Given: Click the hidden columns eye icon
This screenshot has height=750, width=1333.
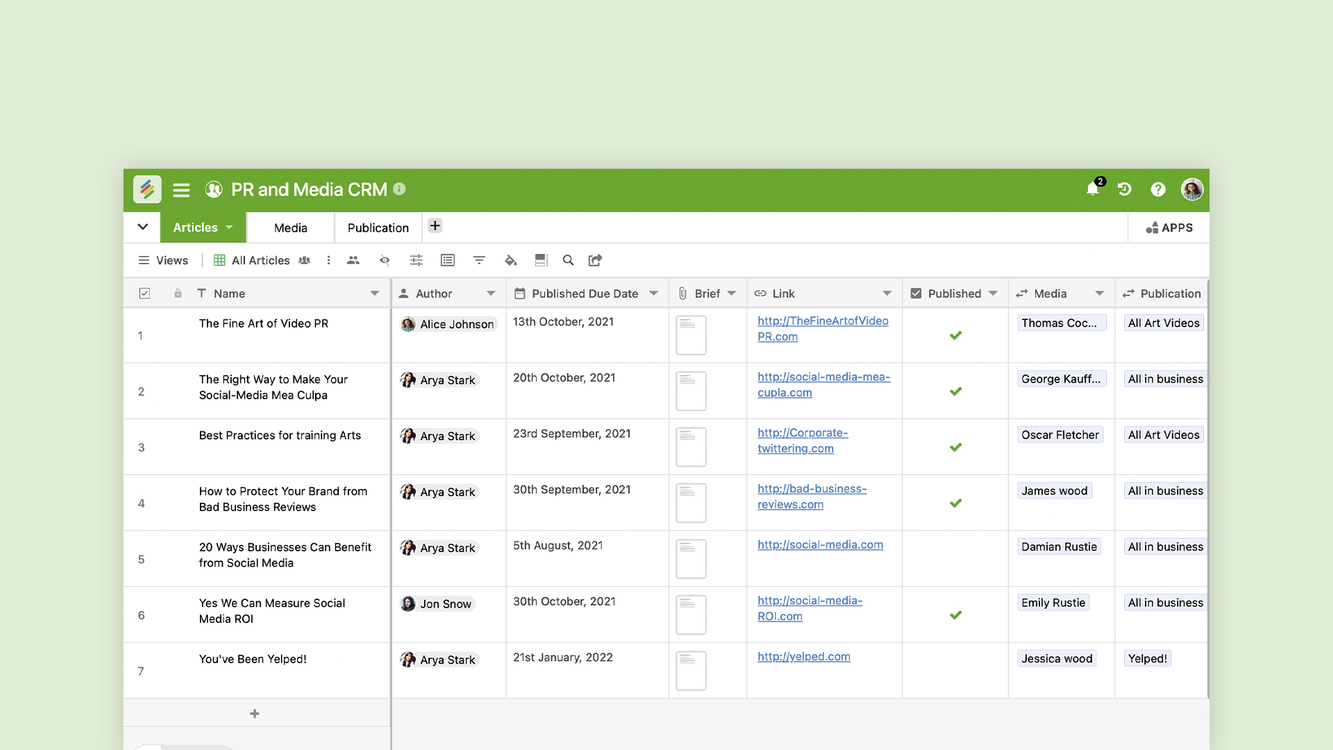Looking at the screenshot, I should tap(384, 260).
